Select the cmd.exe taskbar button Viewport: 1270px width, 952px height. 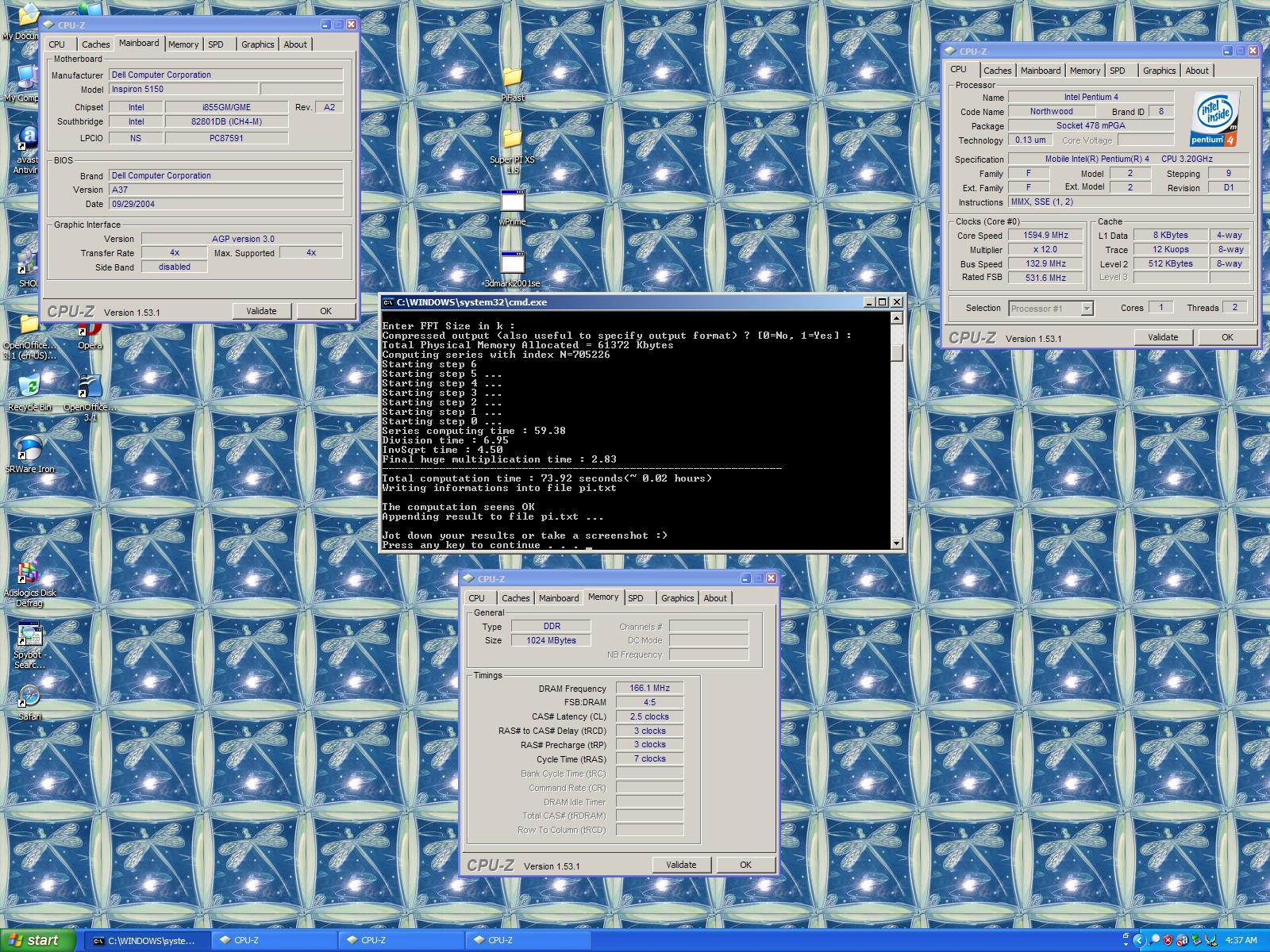click(148, 941)
